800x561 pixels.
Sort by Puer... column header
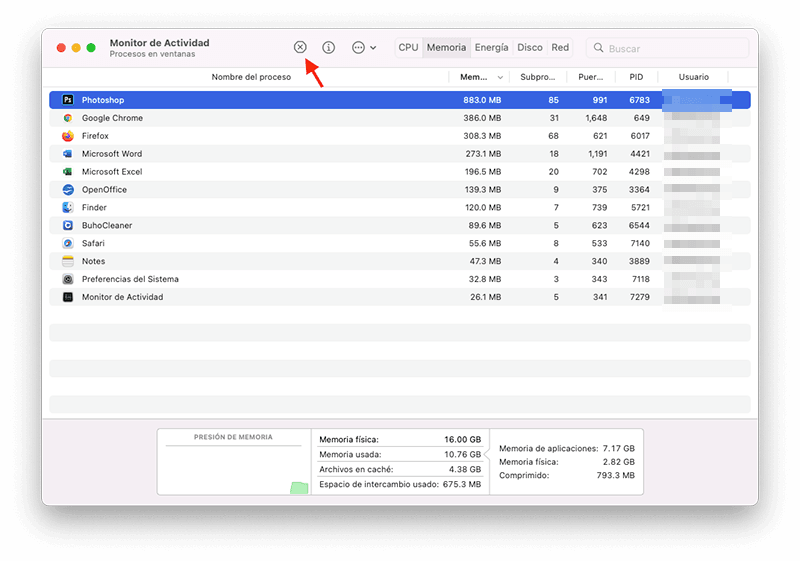[590, 77]
